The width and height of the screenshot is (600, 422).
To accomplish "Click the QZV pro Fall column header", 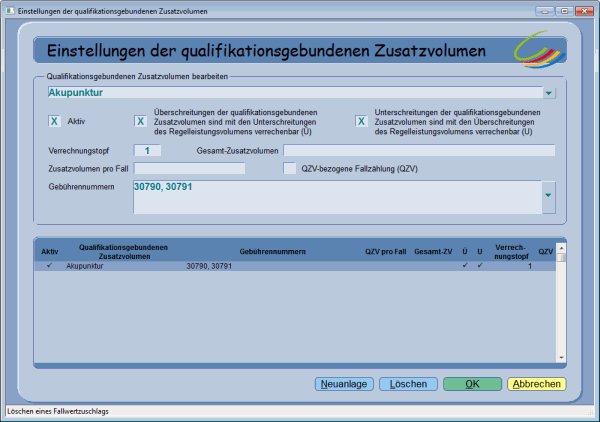I will 385,252.
